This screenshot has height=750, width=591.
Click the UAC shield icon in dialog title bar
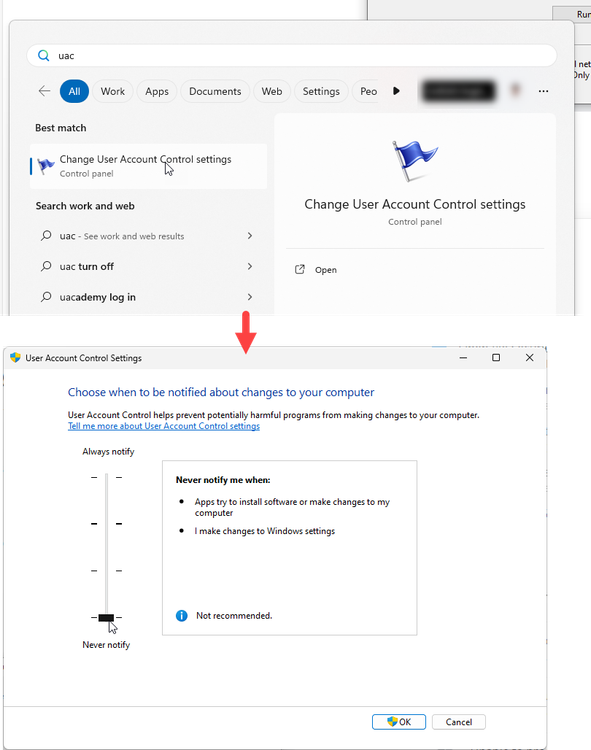[15, 357]
